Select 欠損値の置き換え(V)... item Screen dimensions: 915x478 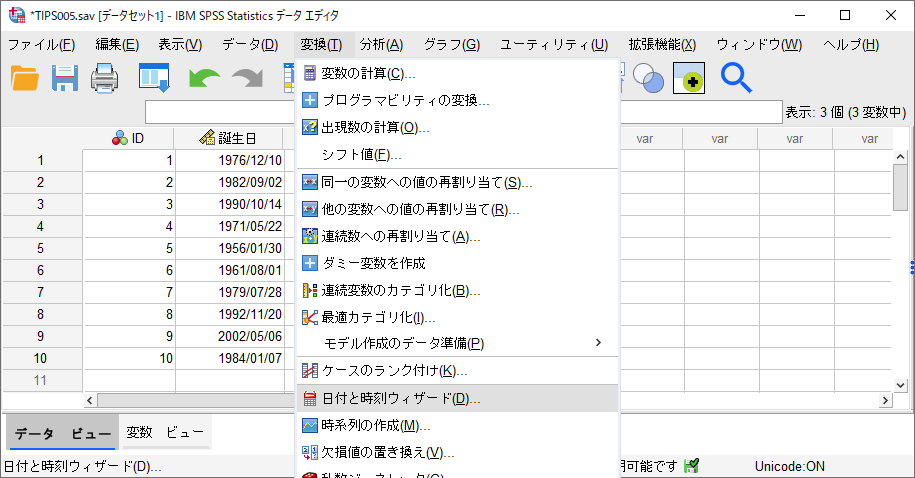pos(457,452)
